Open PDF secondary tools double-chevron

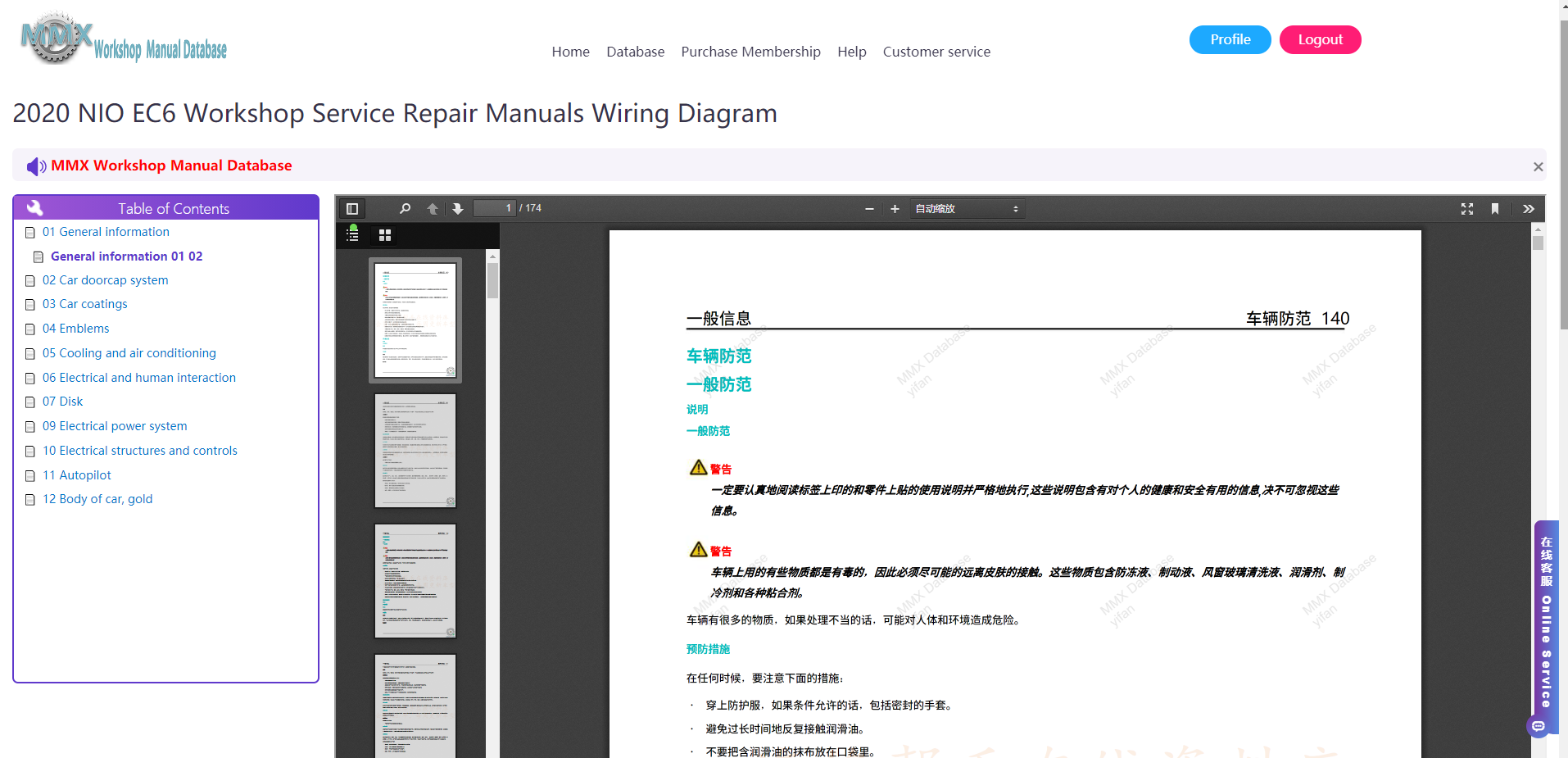[1529, 209]
